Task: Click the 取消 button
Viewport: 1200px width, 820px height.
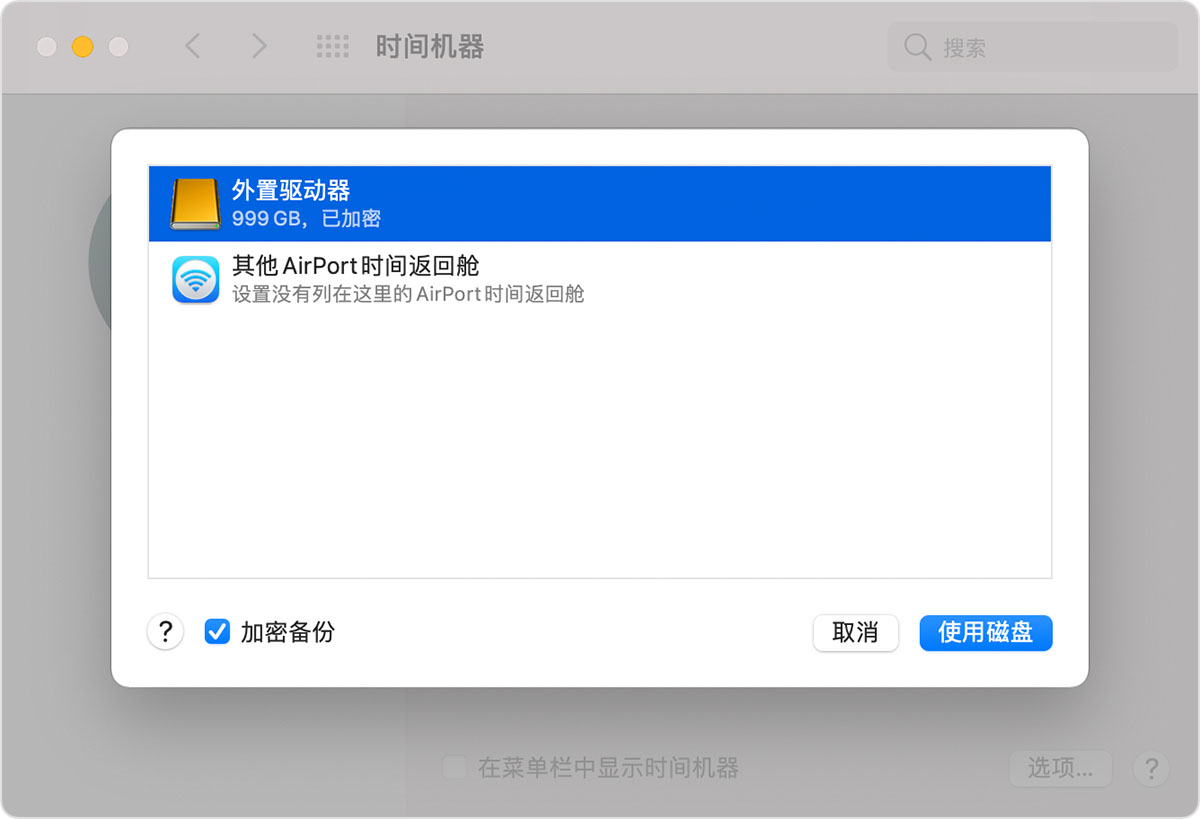Action: pyautogui.click(x=856, y=633)
